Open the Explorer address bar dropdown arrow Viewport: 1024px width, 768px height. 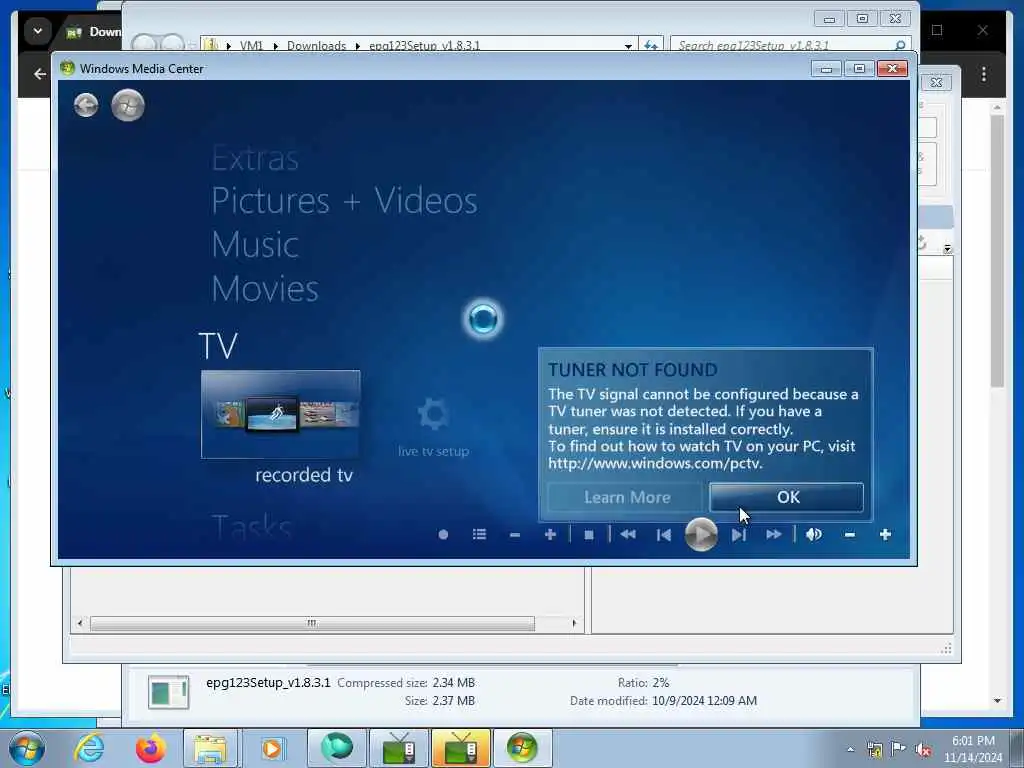tap(628, 46)
